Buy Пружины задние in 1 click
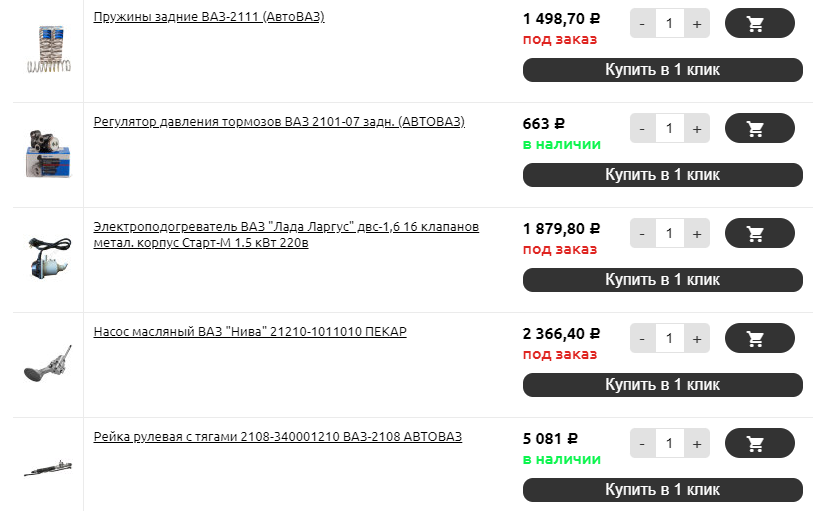The width and height of the screenshot is (826, 511). pos(662,70)
